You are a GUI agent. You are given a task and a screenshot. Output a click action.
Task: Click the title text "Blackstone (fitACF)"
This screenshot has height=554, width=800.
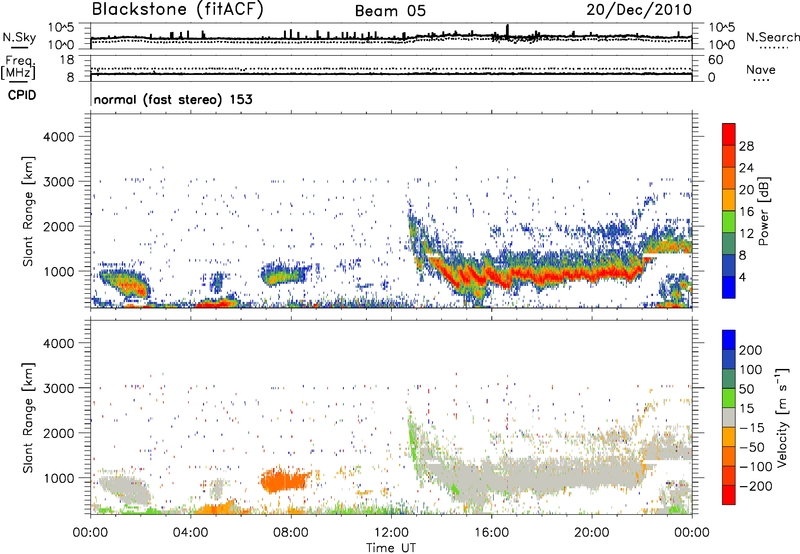coord(178,10)
